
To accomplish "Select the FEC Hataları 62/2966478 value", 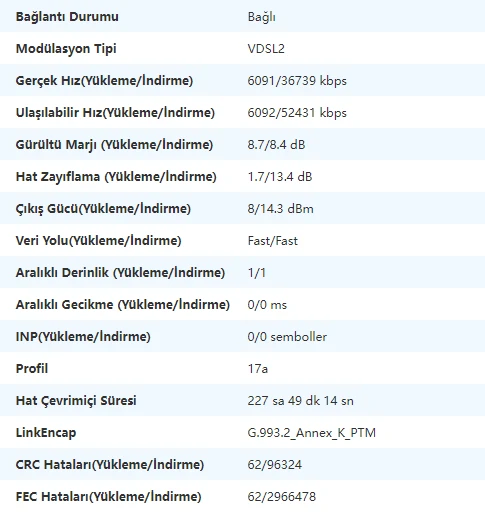I will [282, 497].
